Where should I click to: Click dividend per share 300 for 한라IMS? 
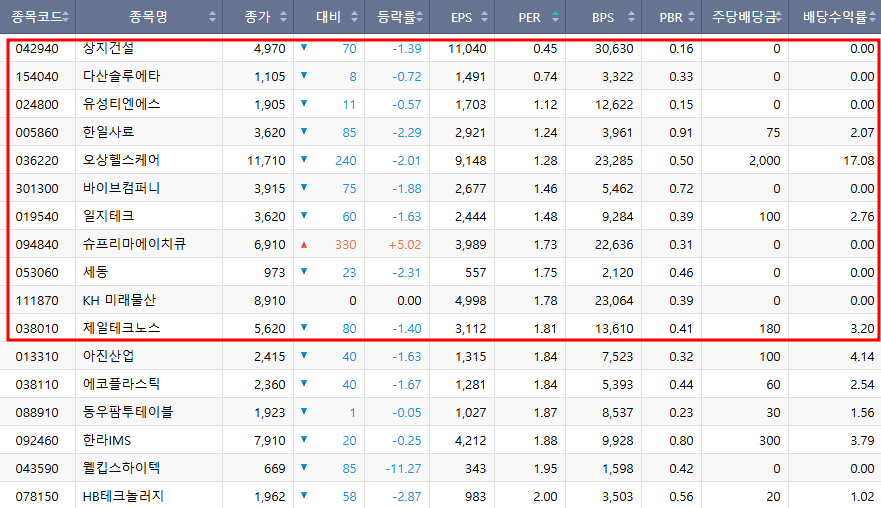pos(769,441)
